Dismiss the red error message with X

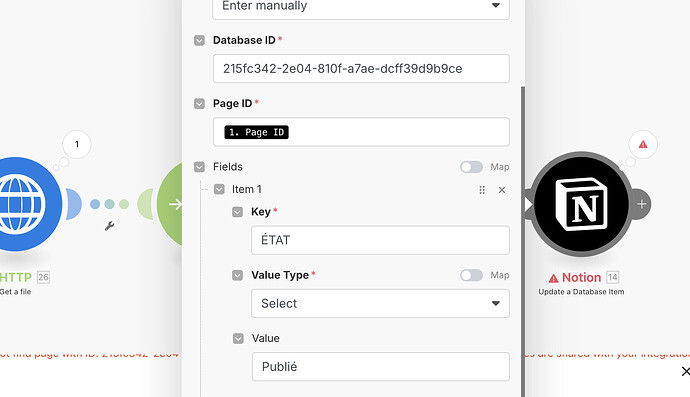point(685,371)
